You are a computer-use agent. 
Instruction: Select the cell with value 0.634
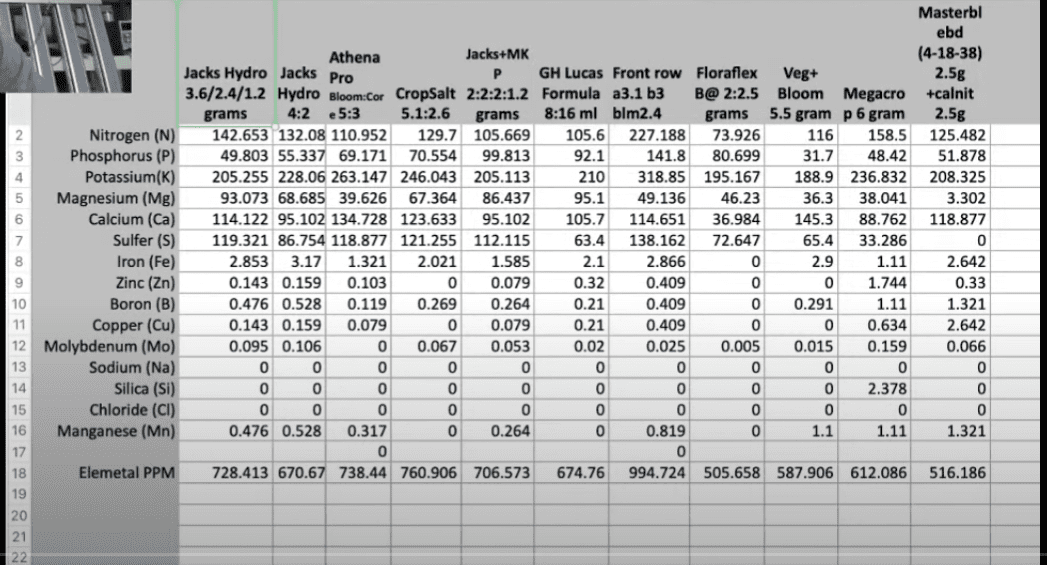coord(873,325)
